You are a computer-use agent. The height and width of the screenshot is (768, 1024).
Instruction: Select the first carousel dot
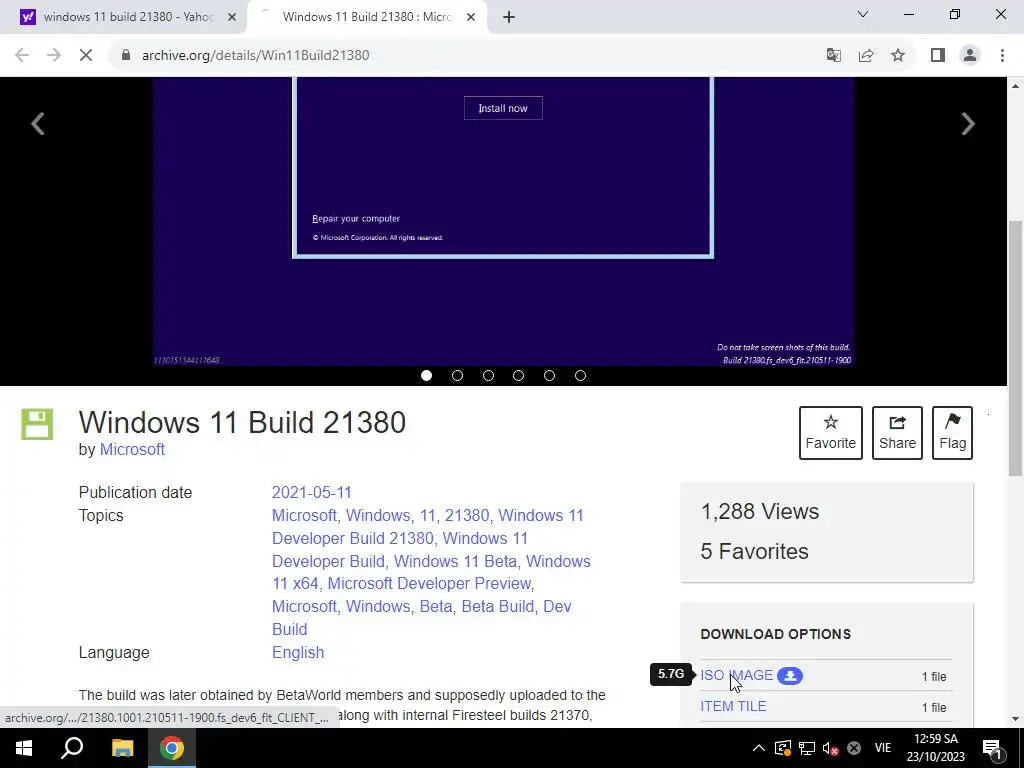coord(426,376)
